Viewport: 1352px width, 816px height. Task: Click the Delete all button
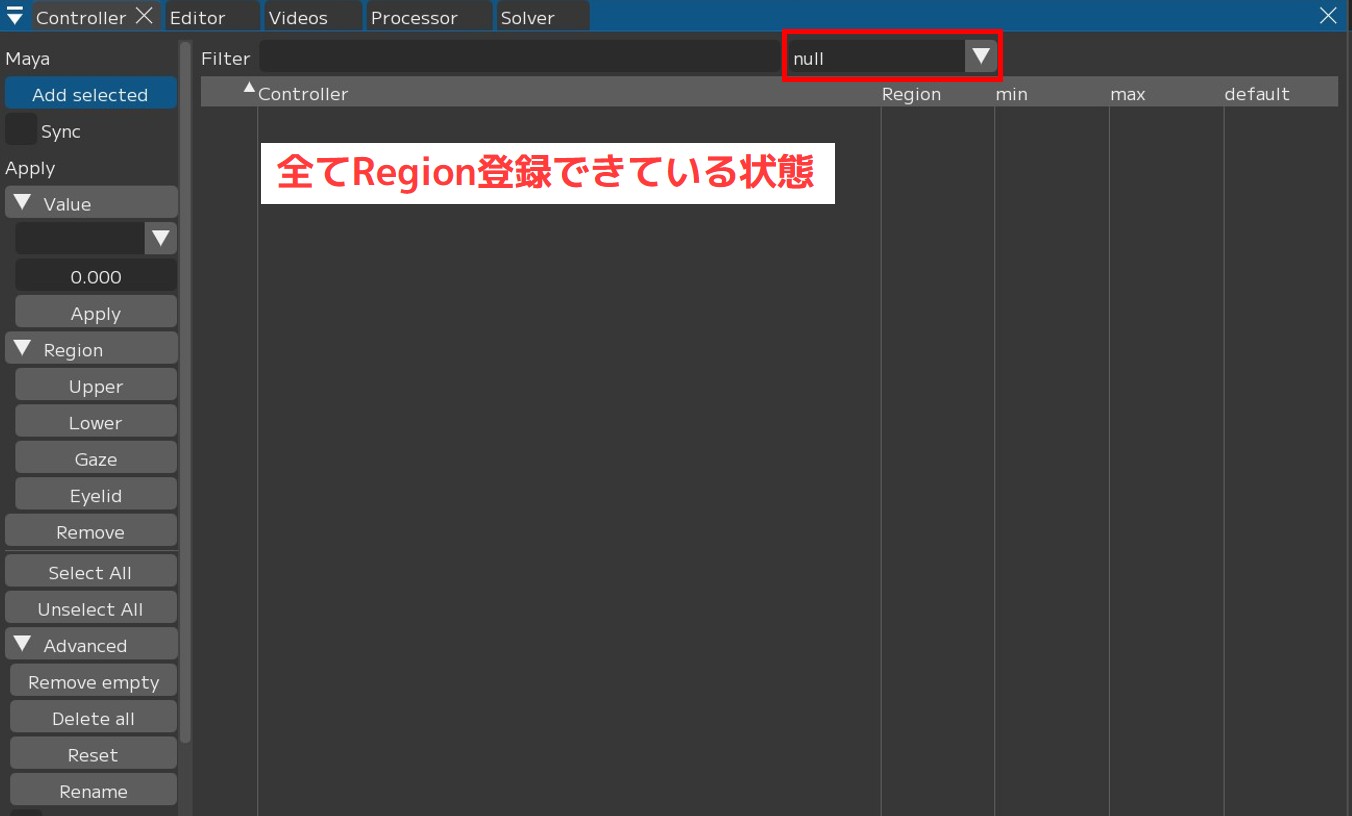point(93,718)
